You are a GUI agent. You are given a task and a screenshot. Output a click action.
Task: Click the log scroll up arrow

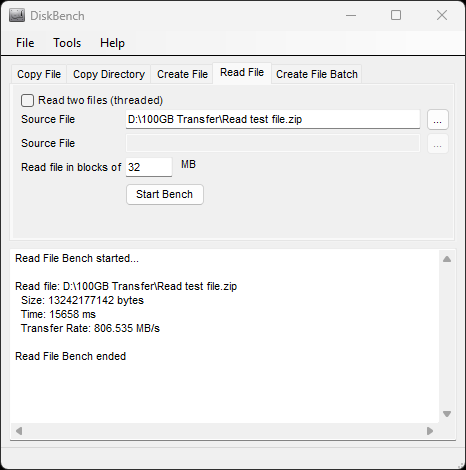pos(447,259)
